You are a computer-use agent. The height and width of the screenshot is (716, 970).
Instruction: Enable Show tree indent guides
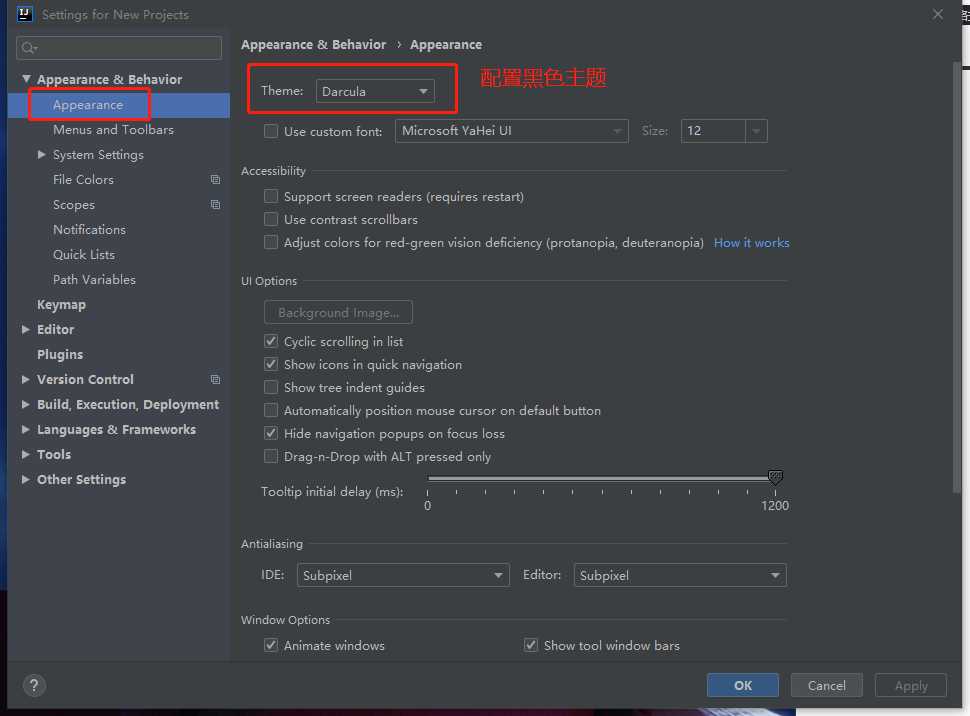click(271, 387)
